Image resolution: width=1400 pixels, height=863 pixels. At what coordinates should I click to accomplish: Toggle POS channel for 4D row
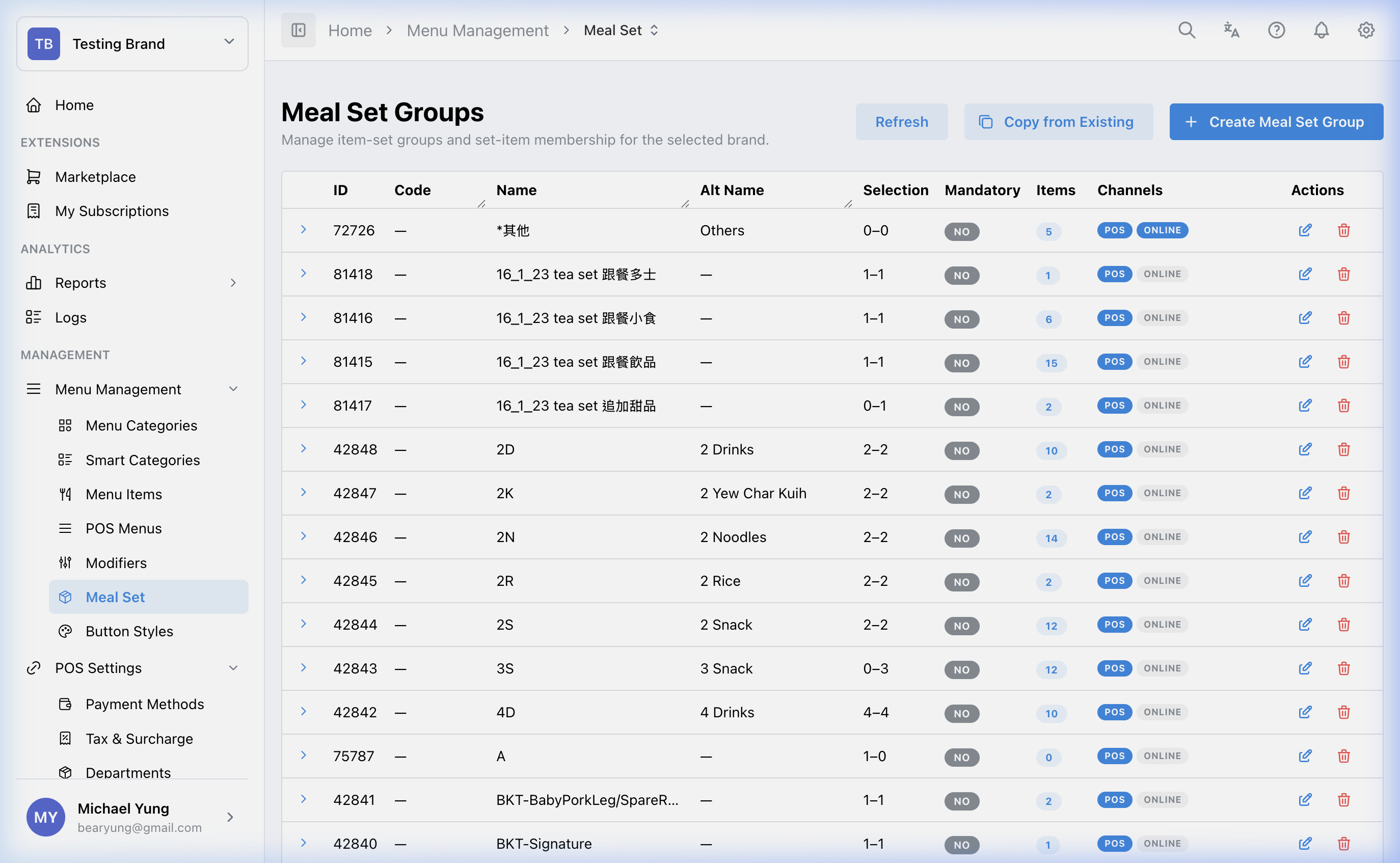coord(1114,712)
